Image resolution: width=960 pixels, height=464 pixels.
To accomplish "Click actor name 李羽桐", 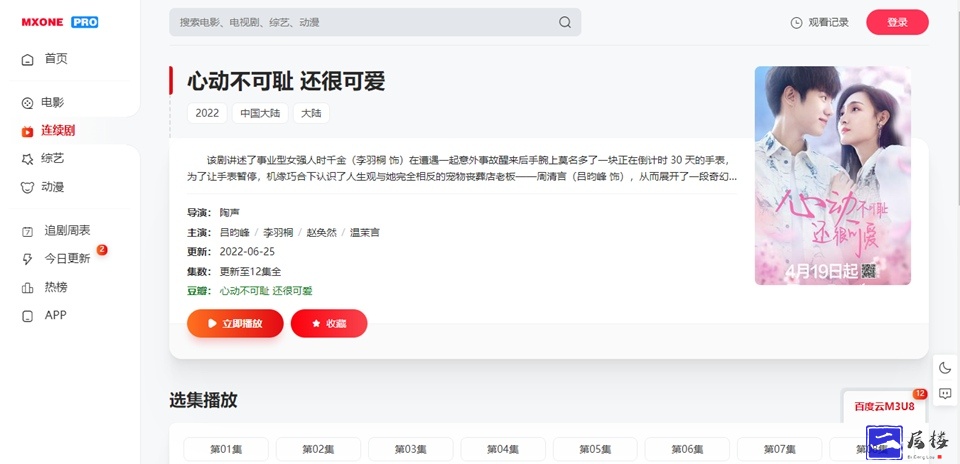I will pyautogui.click(x=278, y=233).
